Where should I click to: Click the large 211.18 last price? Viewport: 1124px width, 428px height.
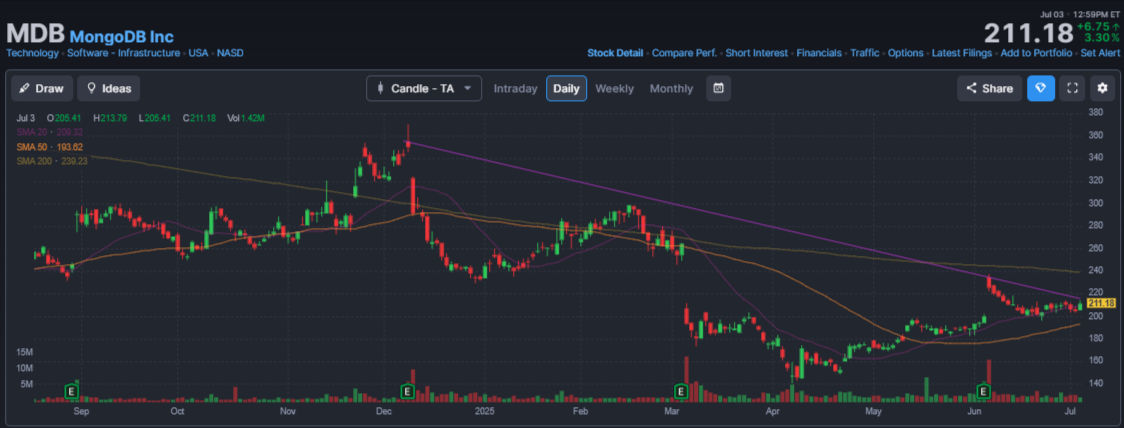tap(1027, 34)
